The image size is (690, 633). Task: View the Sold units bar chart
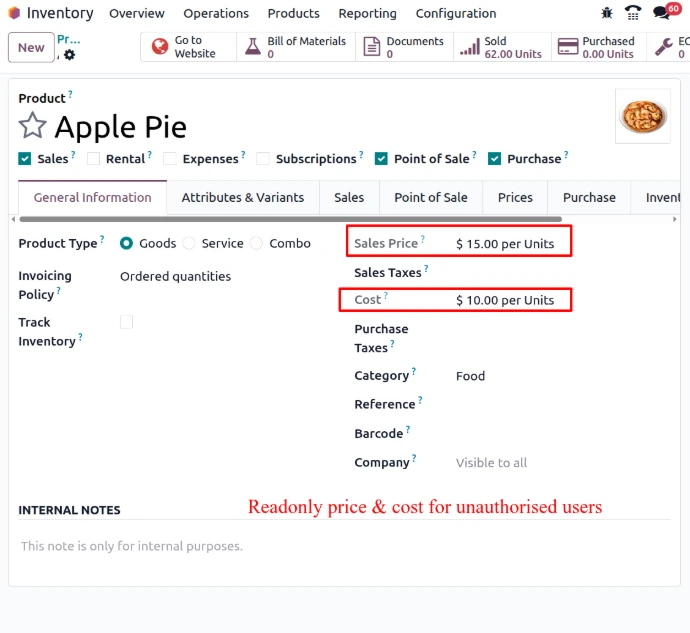point(468,47)
